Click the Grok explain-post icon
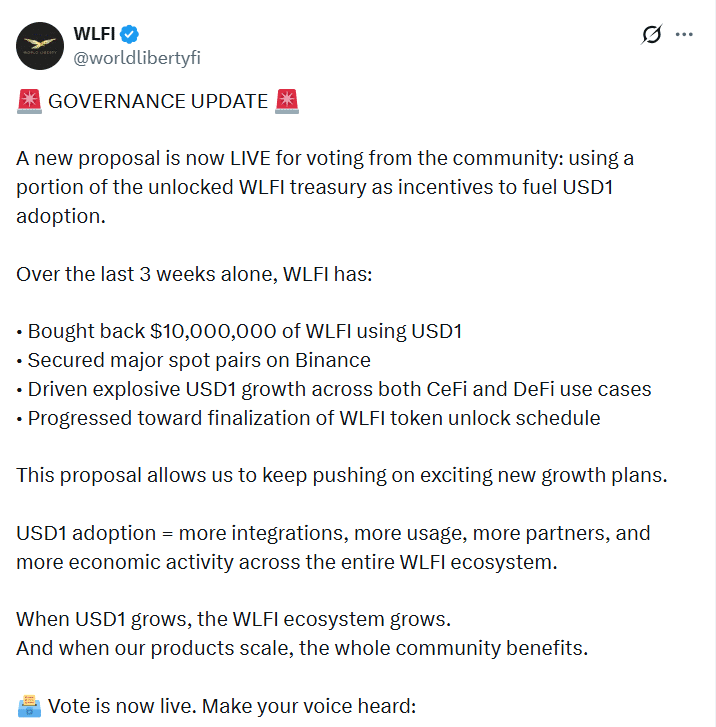Image resolution: width=716 pixels, height=727 pixels. click(651, 34)
